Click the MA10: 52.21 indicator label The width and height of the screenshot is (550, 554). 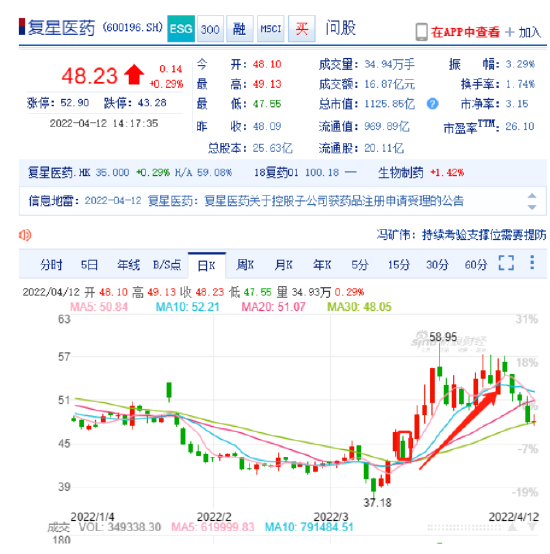(188, 307)
